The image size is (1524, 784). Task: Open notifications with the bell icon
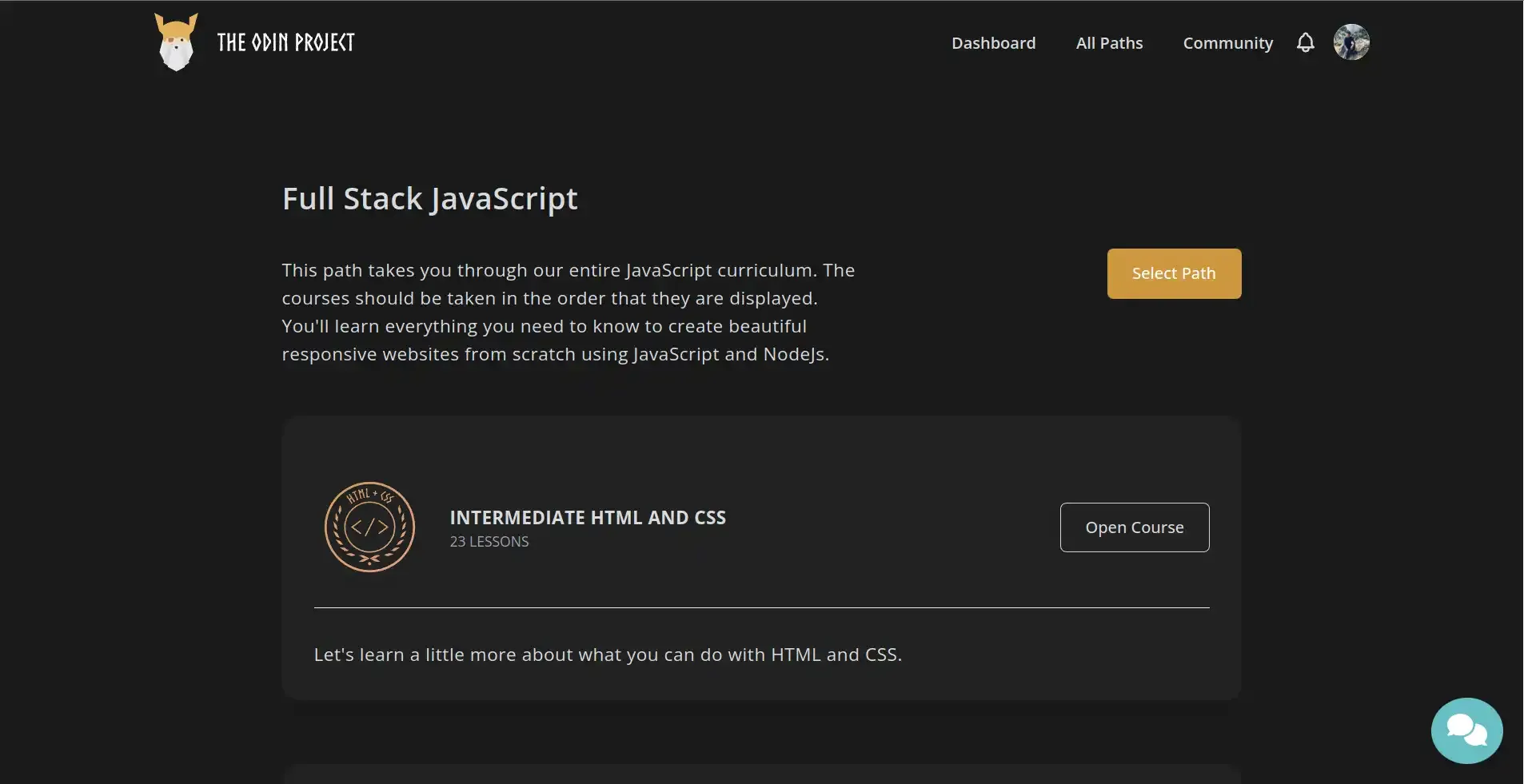point(1305,42)
